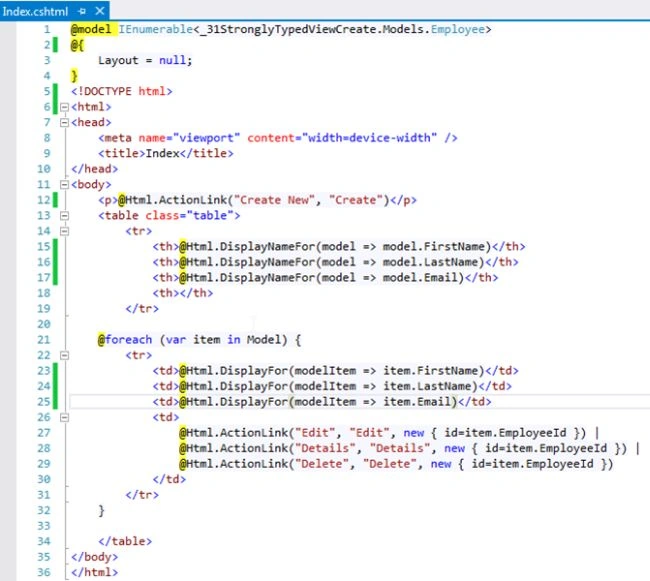The height and width of the screenshot is (581, 650).
Task: Click the meta viewport tag on line 8
Action: [x=278, y=138]
